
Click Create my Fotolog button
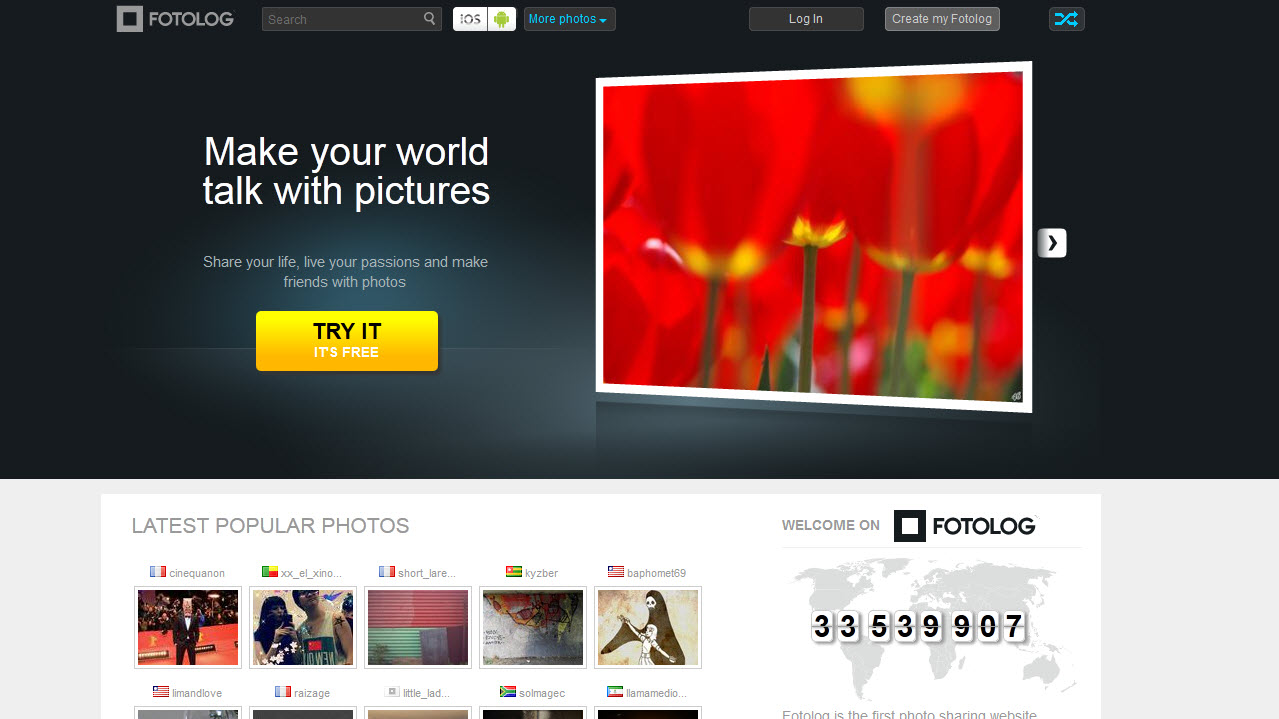click(x=941, y=19)
